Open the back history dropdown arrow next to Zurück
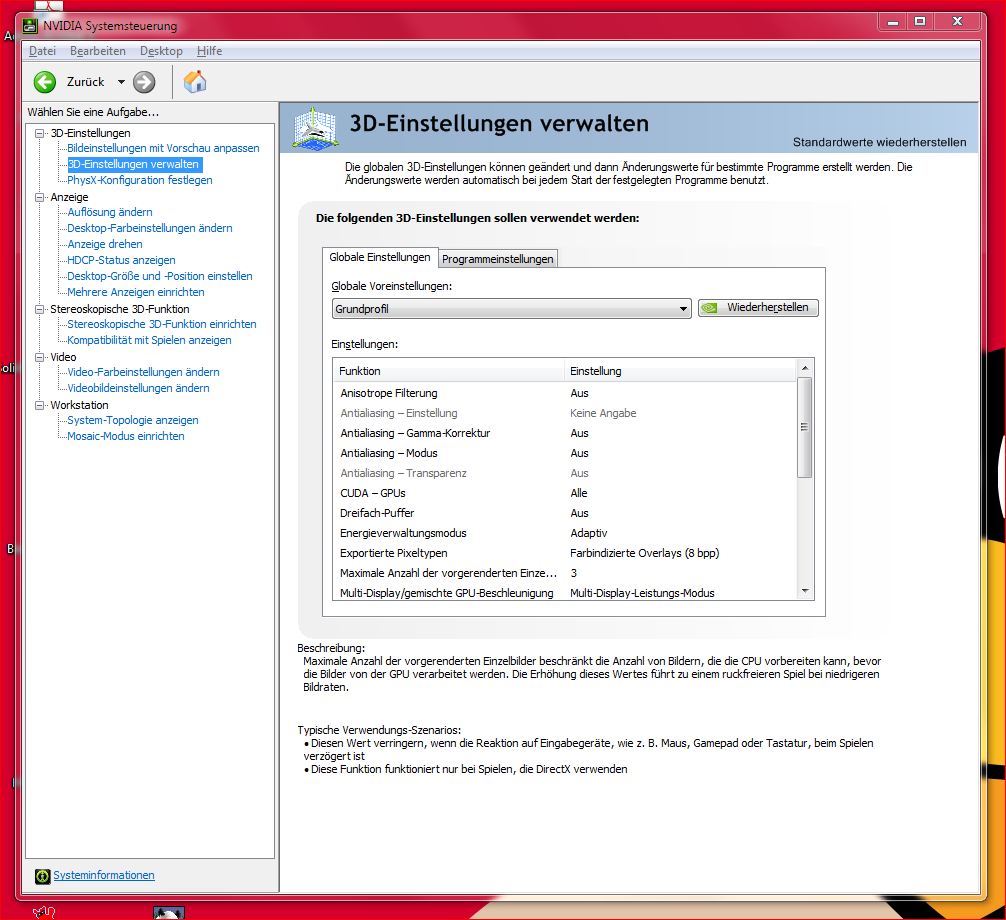 pyautogui.click(x=121, y=82)
